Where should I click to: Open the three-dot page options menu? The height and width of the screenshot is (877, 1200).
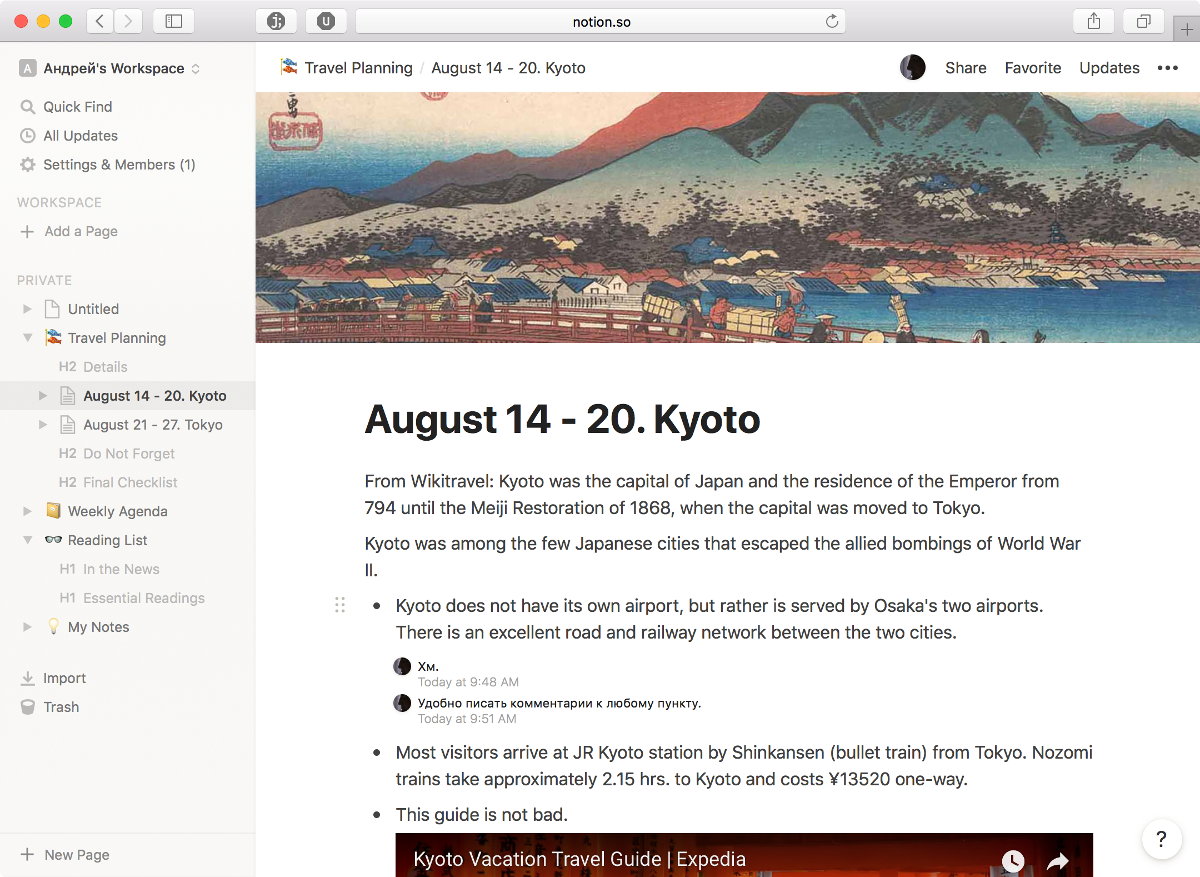pos(1168,68)
